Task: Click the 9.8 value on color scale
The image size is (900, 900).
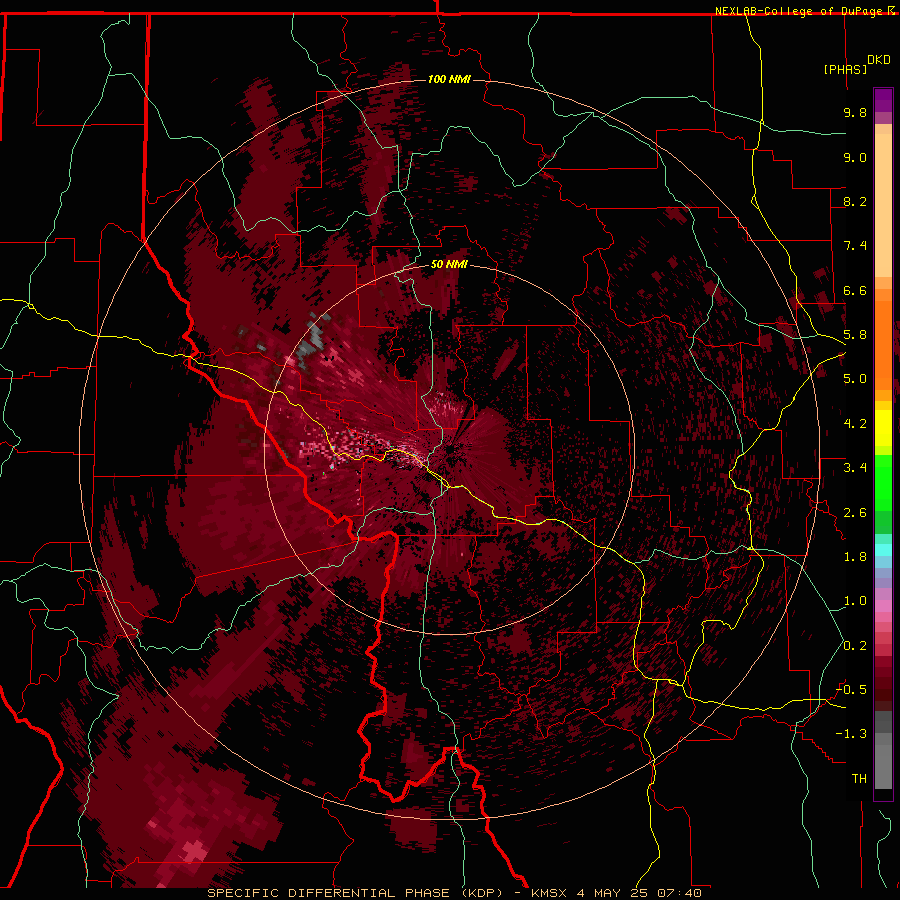Action: [855, 112]
